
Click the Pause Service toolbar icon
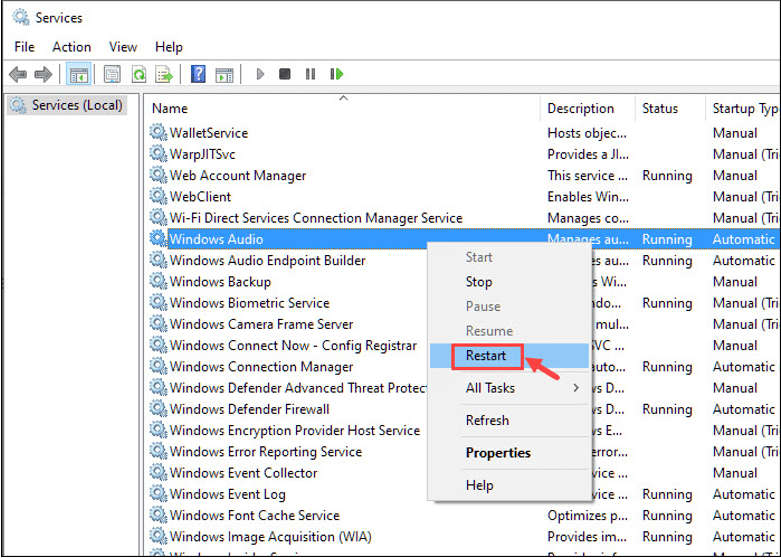[310, 74]
